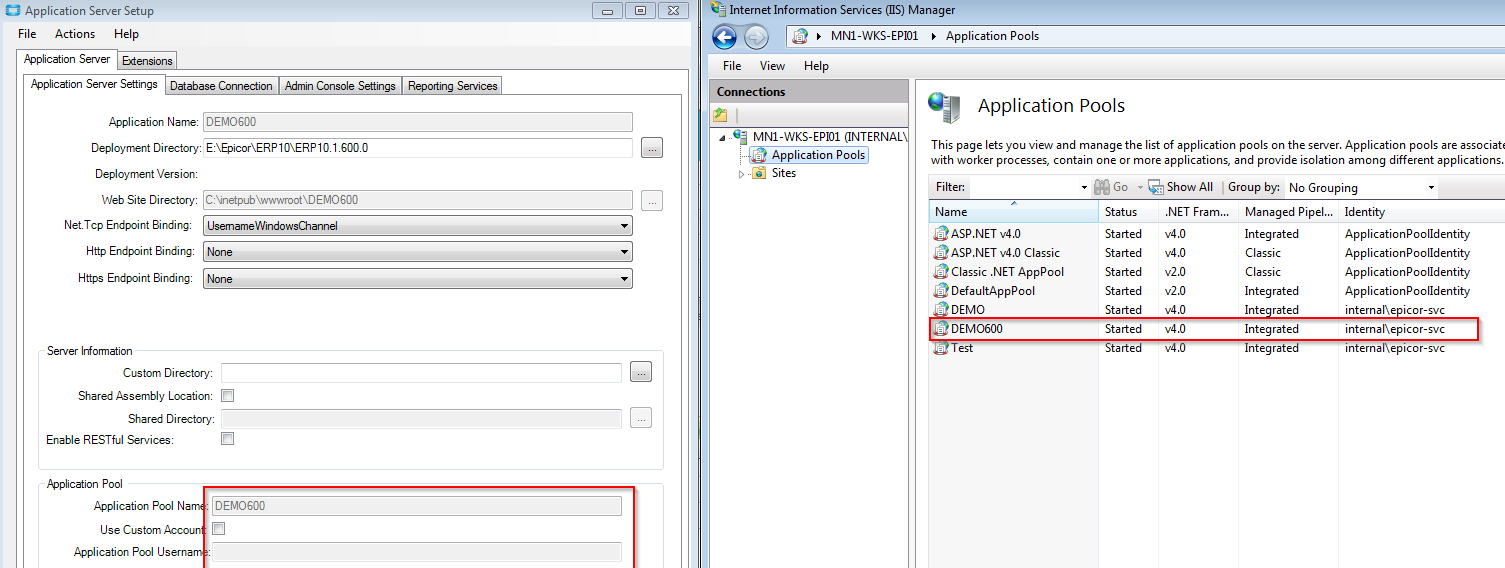Click the Go filter icon
This screenshot has width=1505, height=568.
(1102, 187)
